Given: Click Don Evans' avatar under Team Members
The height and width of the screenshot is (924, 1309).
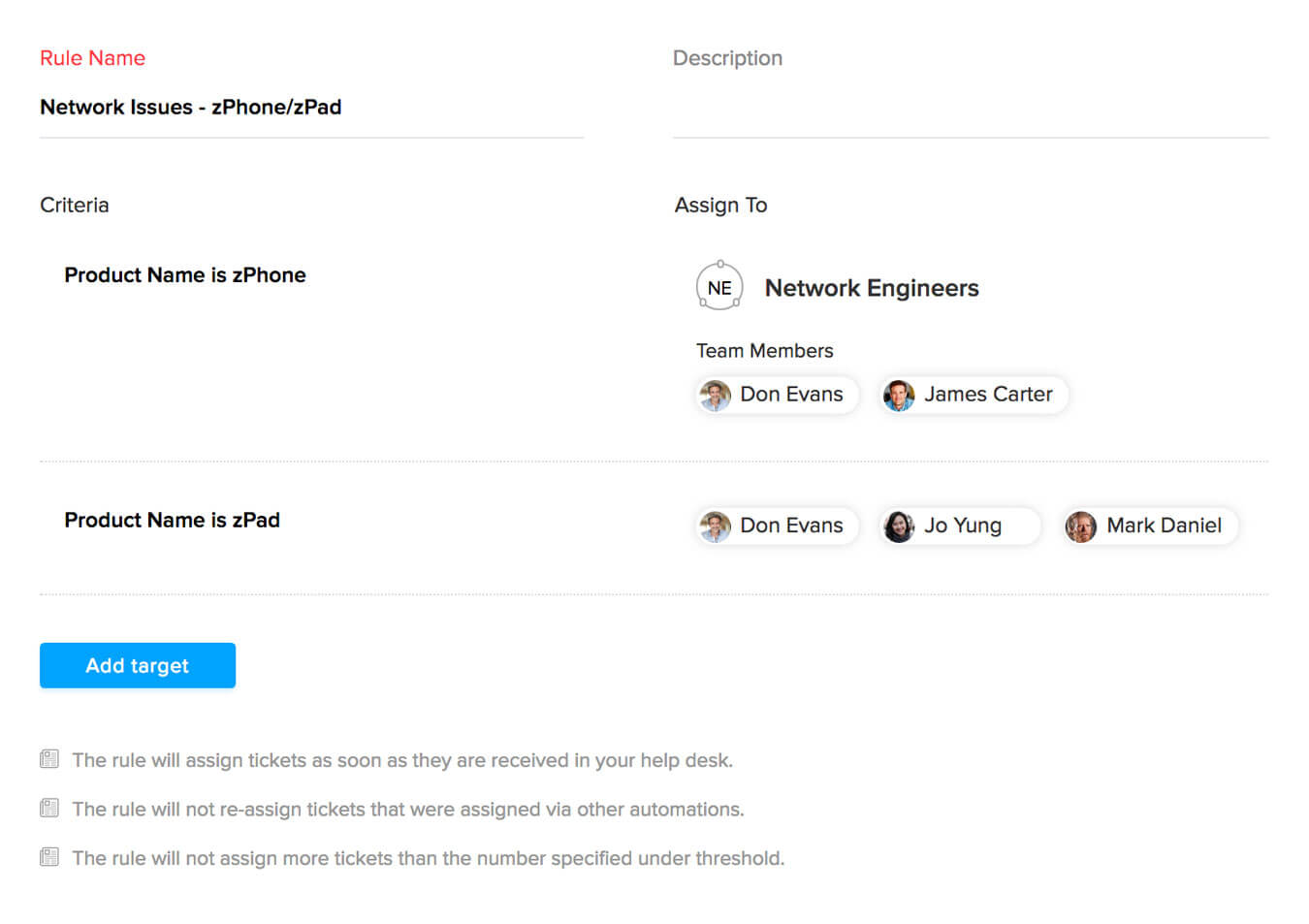Looking at the screenshot, I should [x=716, y=396].
